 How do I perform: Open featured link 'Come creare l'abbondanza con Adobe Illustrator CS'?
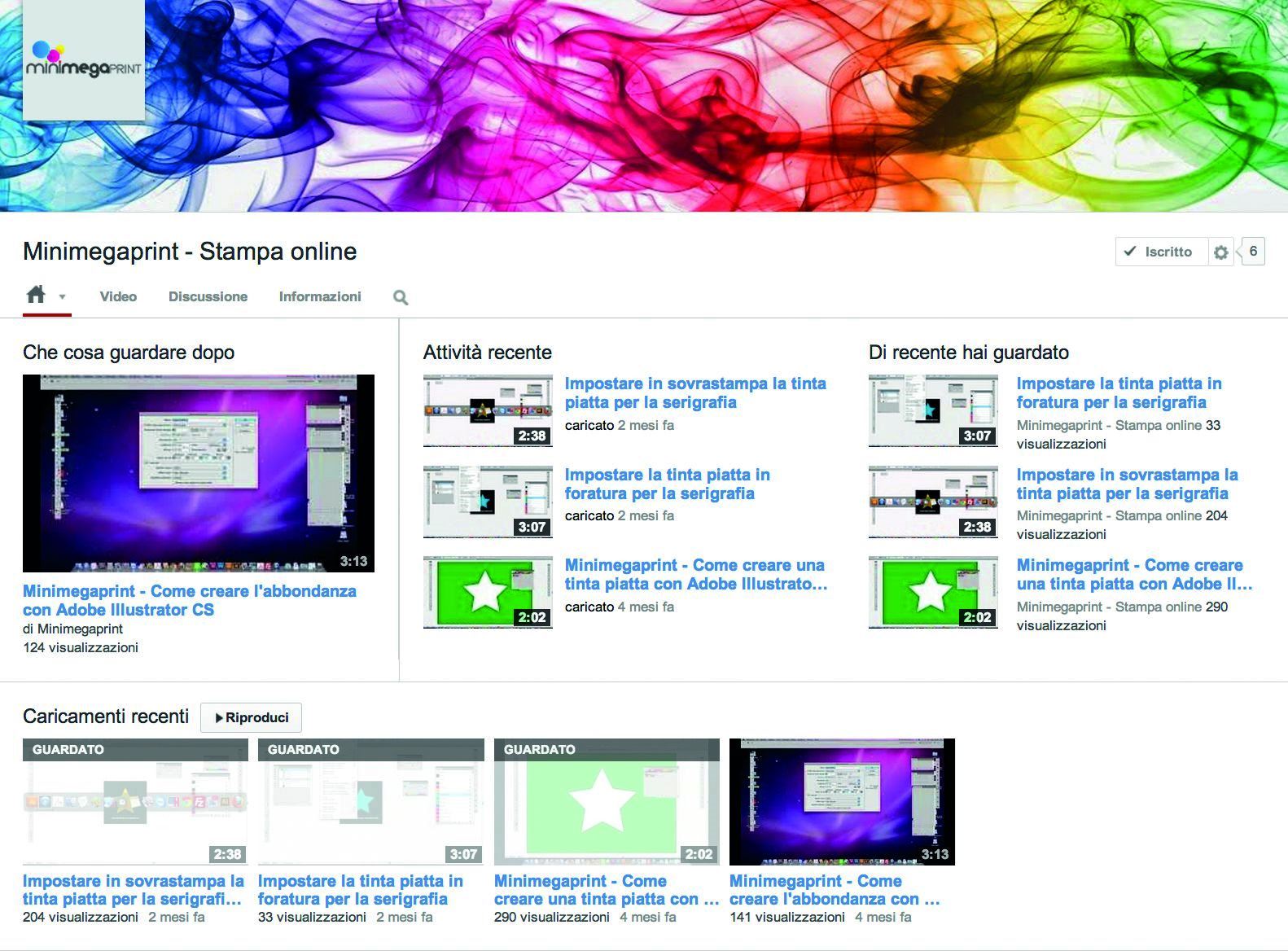point(190,600)
